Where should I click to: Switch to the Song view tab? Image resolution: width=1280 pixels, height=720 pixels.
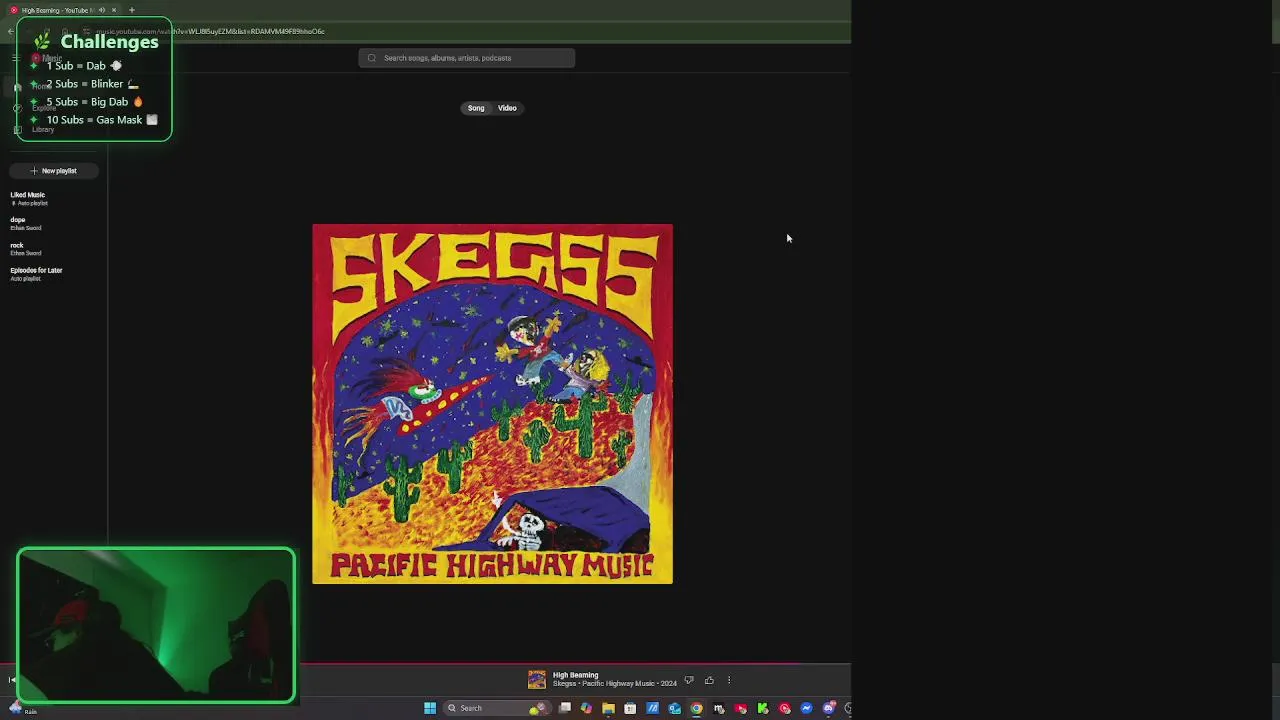pos(476,108)
